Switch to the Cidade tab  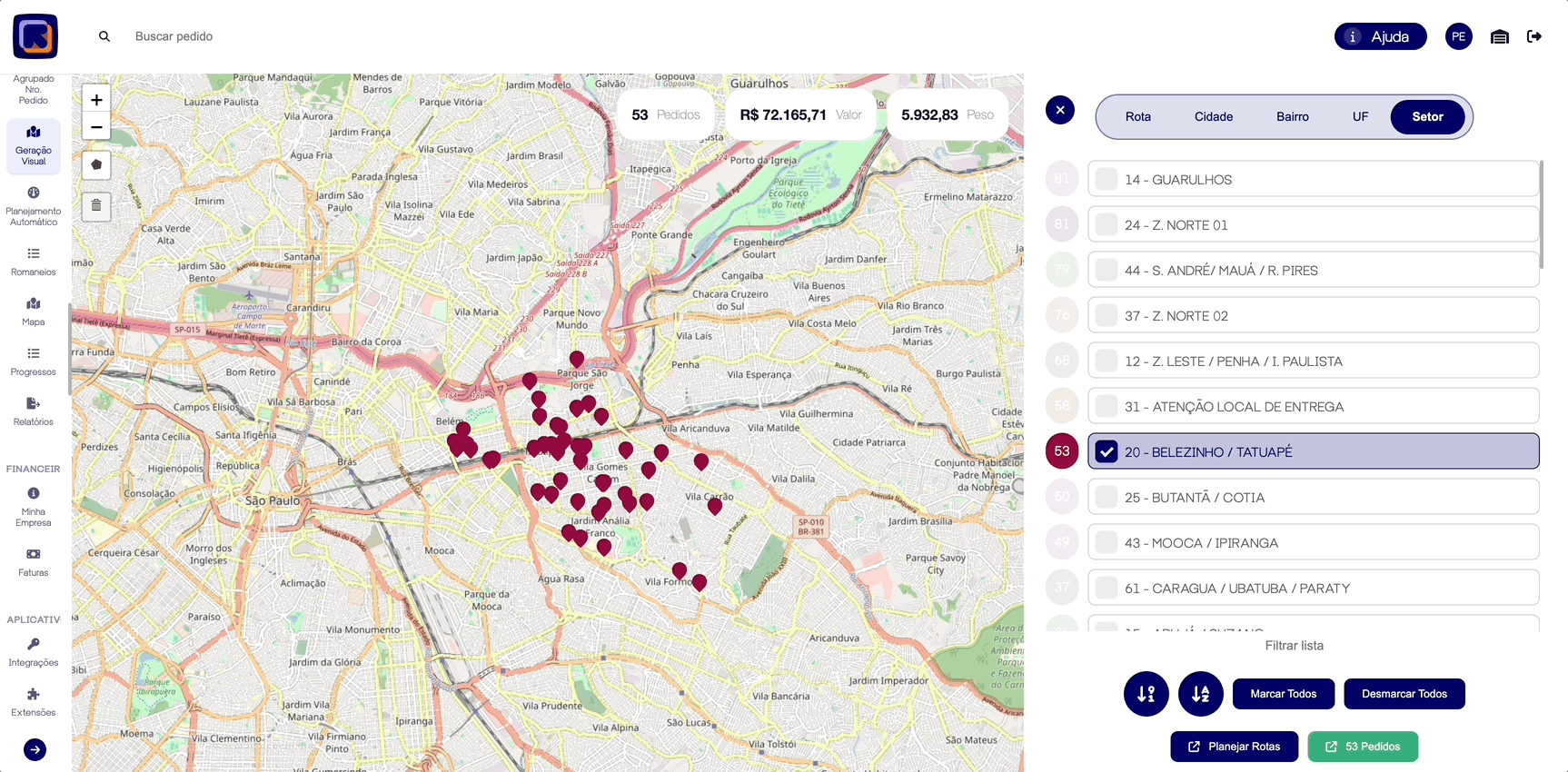(1213, 117)
